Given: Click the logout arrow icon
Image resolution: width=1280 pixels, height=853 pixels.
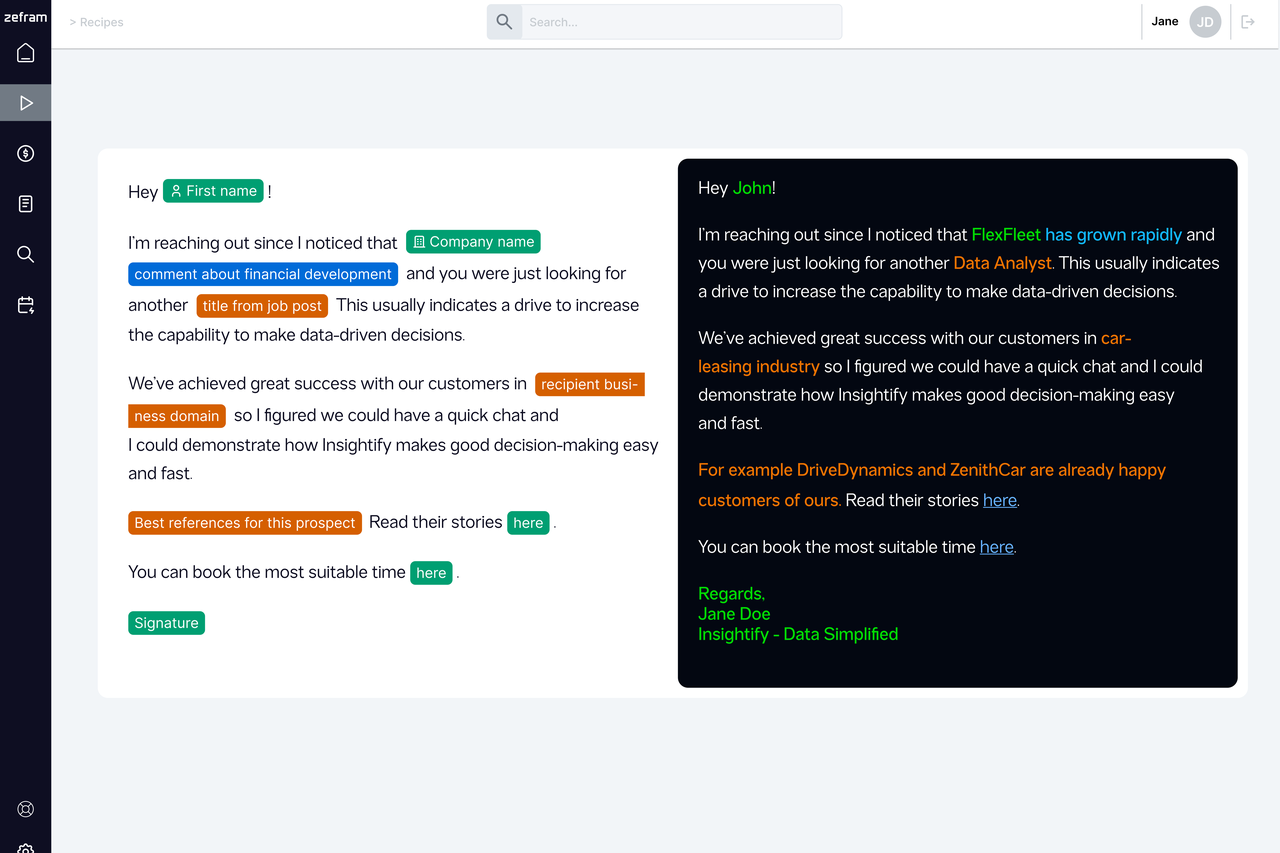Looking at the screenshot, I should [x=1248, y=22].
